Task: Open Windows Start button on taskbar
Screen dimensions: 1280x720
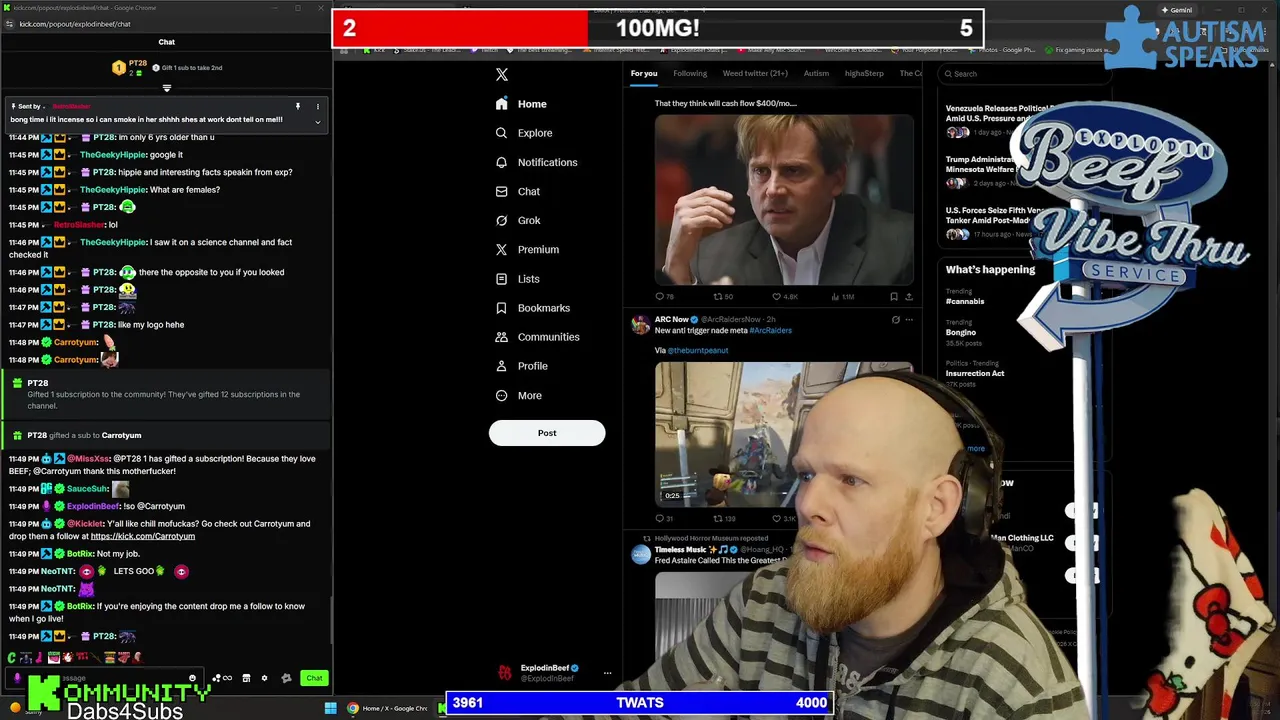Action: (x=330, y=708)
